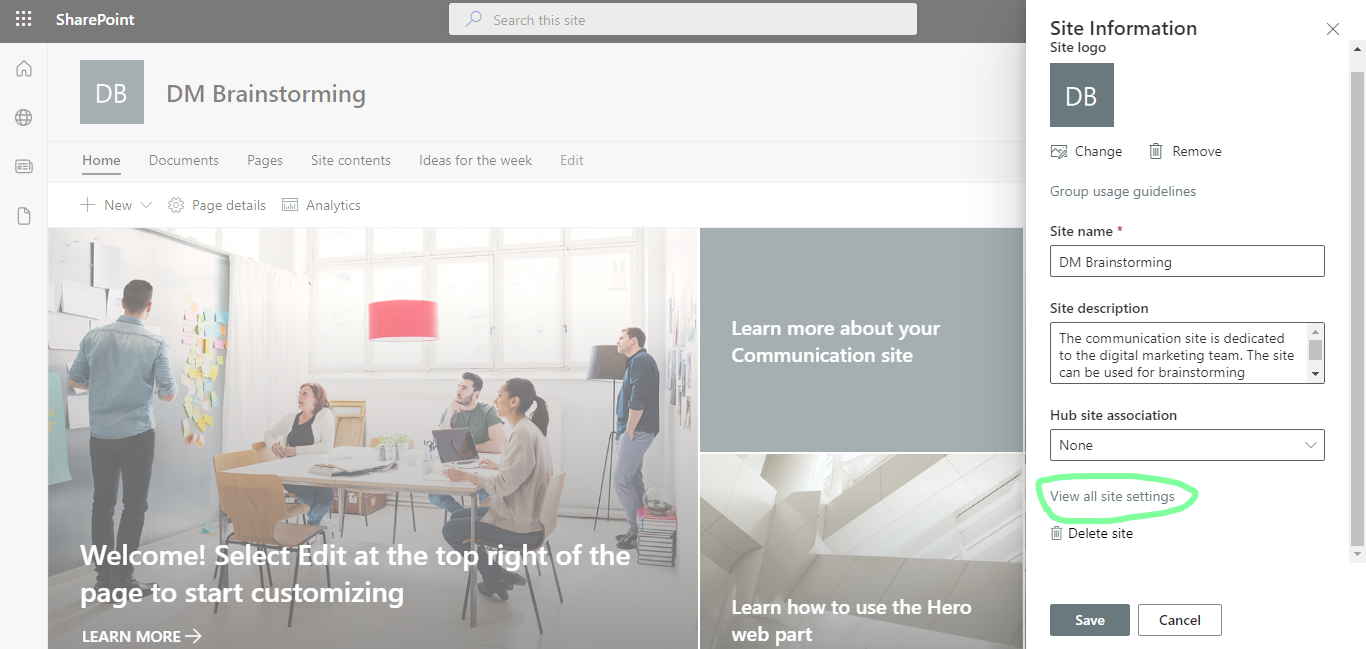Click the Delete site trash icon

coord(1055,533)
